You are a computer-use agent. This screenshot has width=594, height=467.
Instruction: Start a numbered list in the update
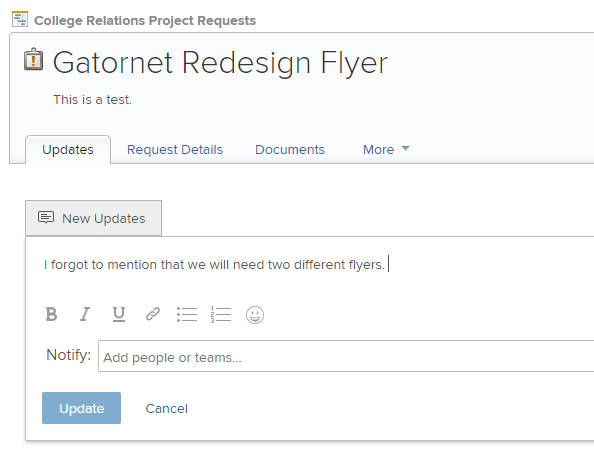220,314
